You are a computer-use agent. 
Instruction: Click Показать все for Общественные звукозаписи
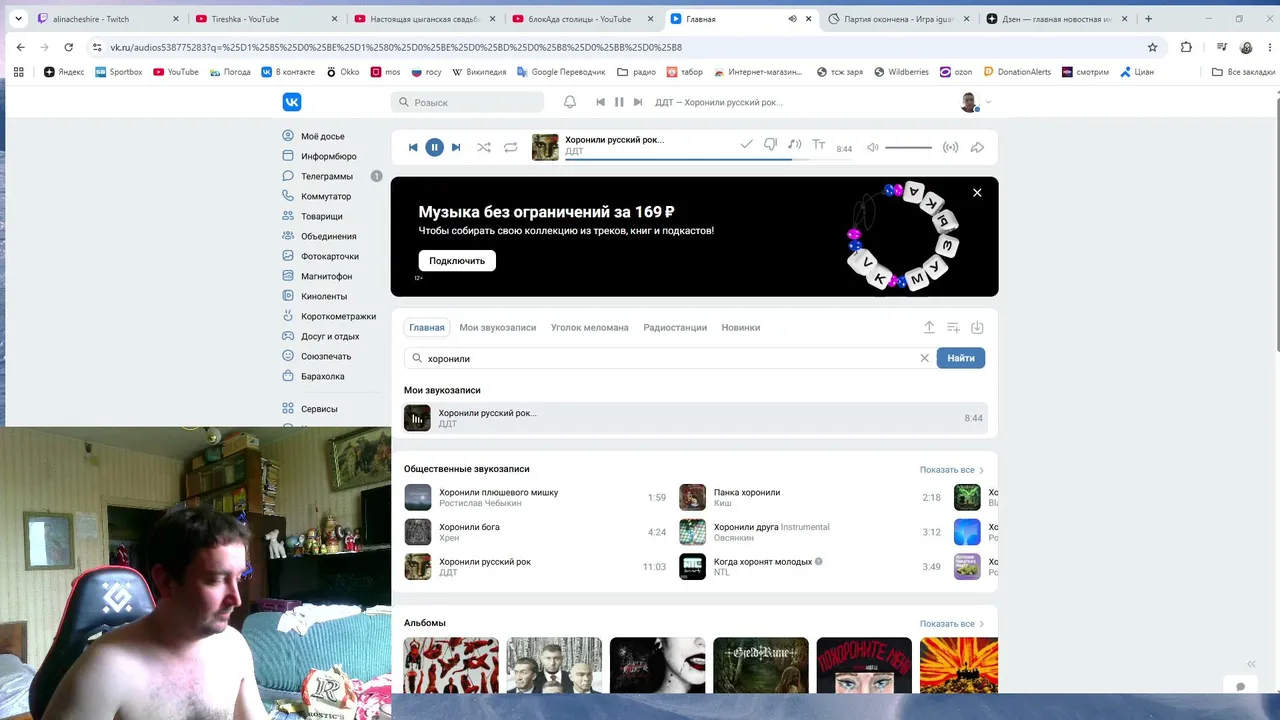(952, 470)
